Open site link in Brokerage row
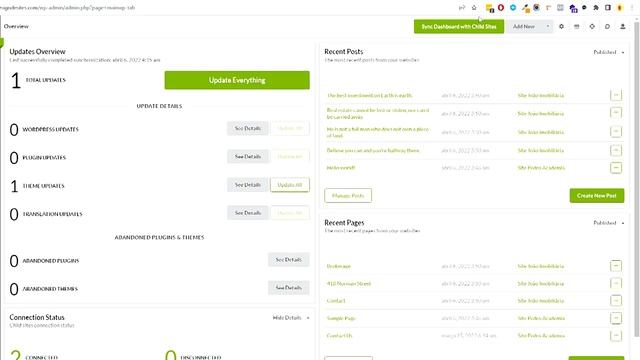 click(541, 266)
